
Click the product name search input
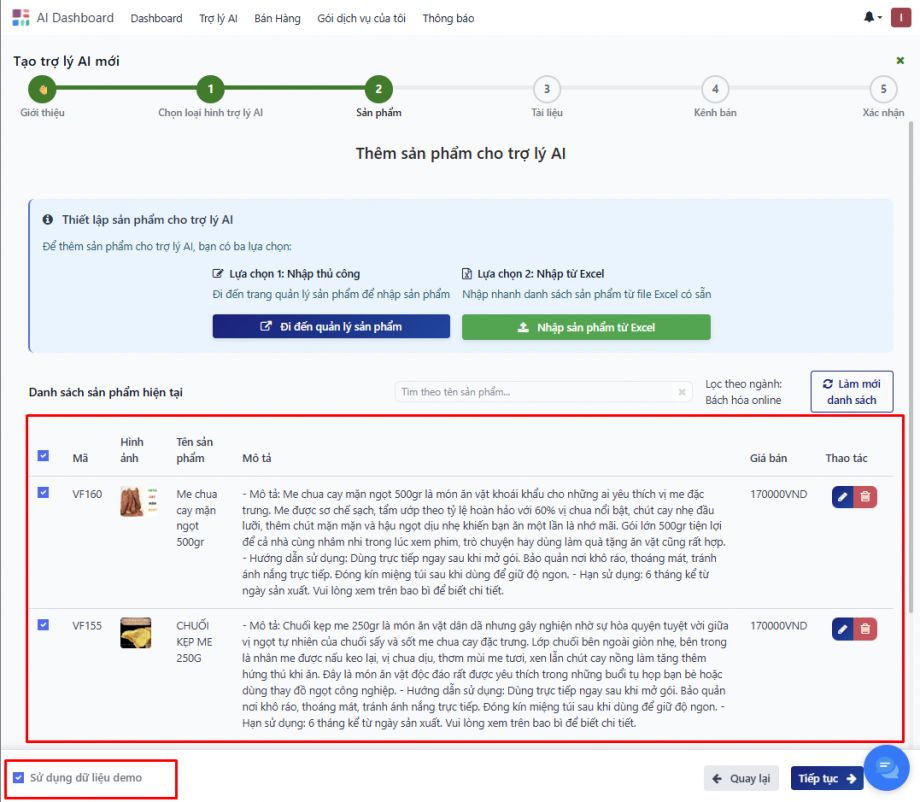[x=535, y=392]
